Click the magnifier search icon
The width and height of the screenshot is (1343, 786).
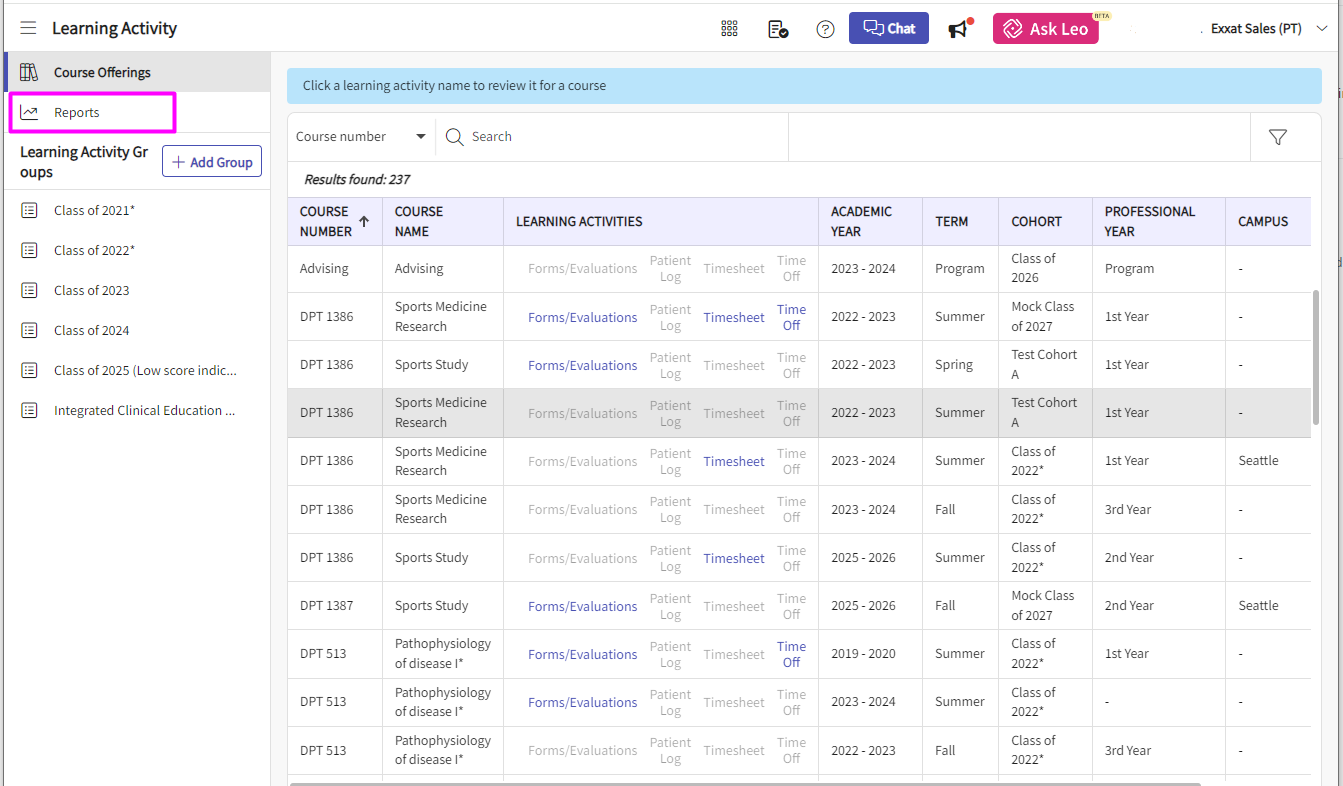click(454, 137)
